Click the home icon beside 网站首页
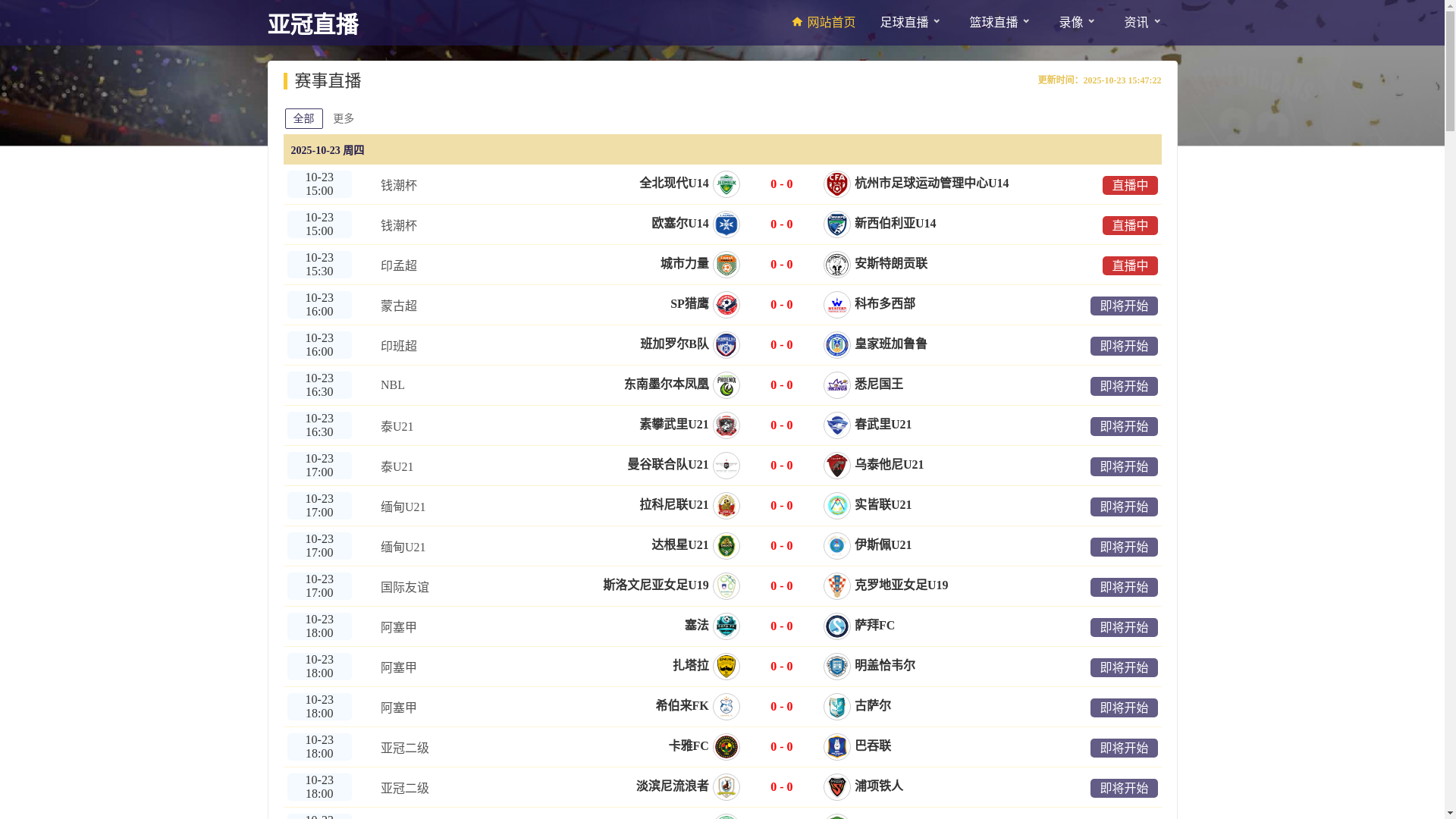The height and width of the screenshot is (819, 1456). (x=797, y=22)
